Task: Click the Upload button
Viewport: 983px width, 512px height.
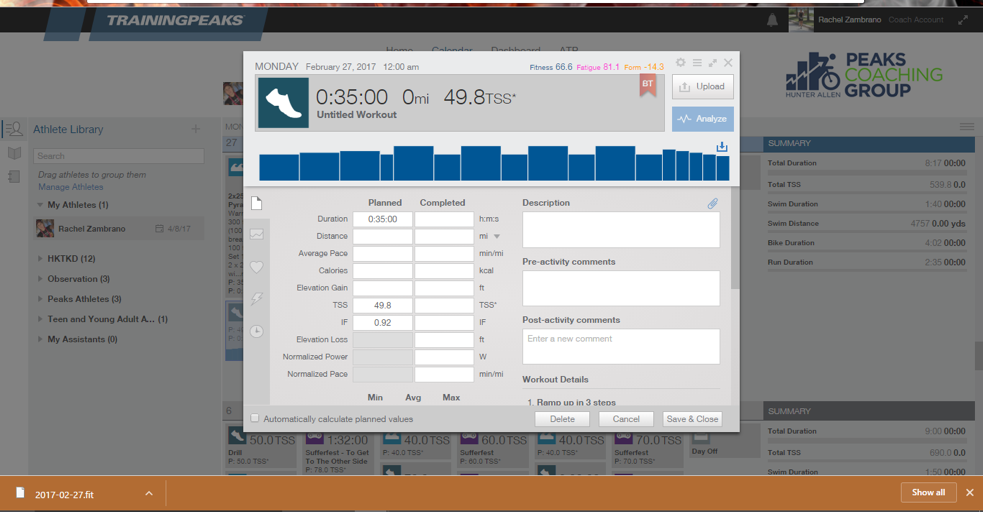Action: [703, 86]
